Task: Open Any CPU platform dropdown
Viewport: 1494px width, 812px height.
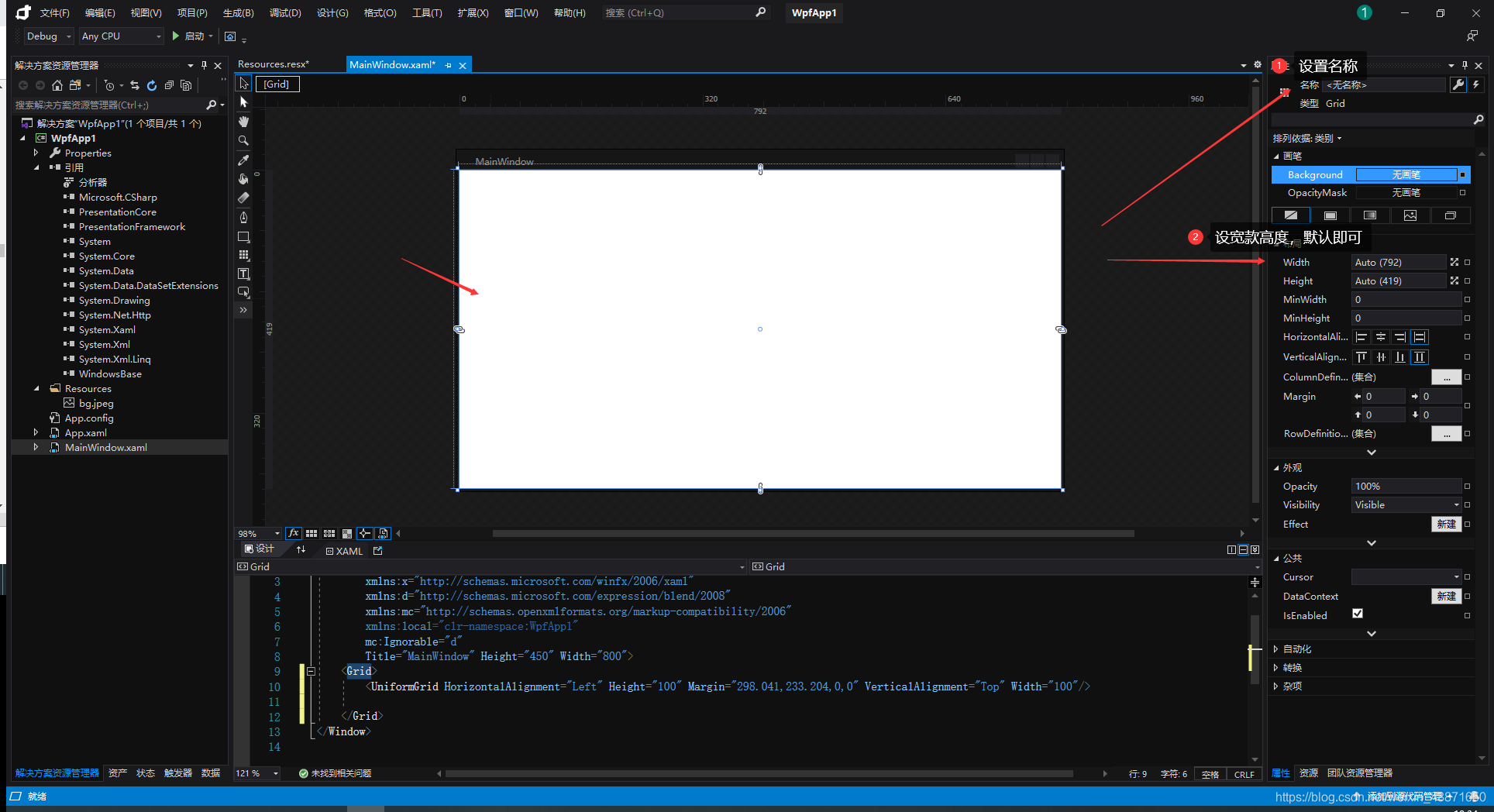Action: click(x=122, y=36)
